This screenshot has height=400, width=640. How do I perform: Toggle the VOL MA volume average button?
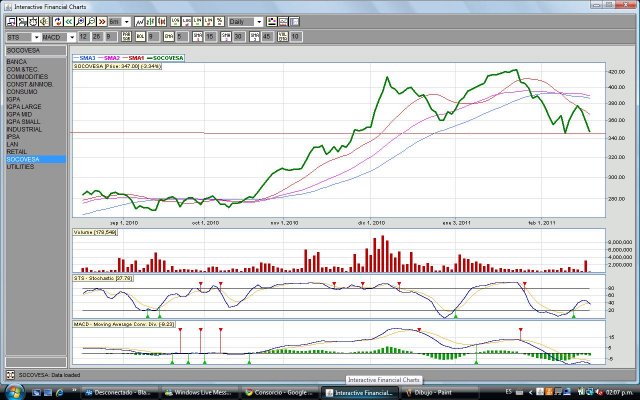281,36
